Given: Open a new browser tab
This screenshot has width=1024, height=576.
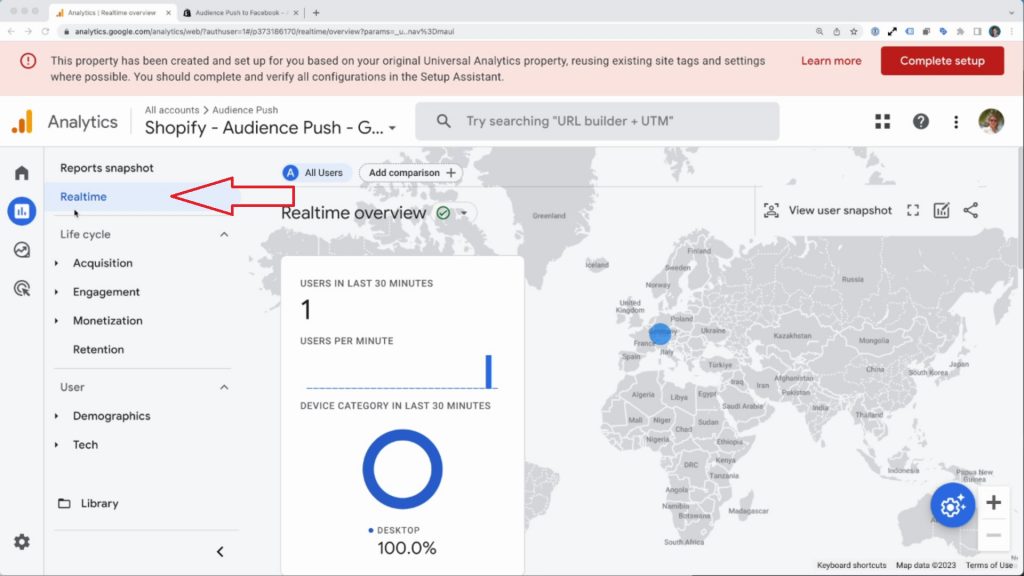Looking at the screenshot, I should tap(316, 12).
